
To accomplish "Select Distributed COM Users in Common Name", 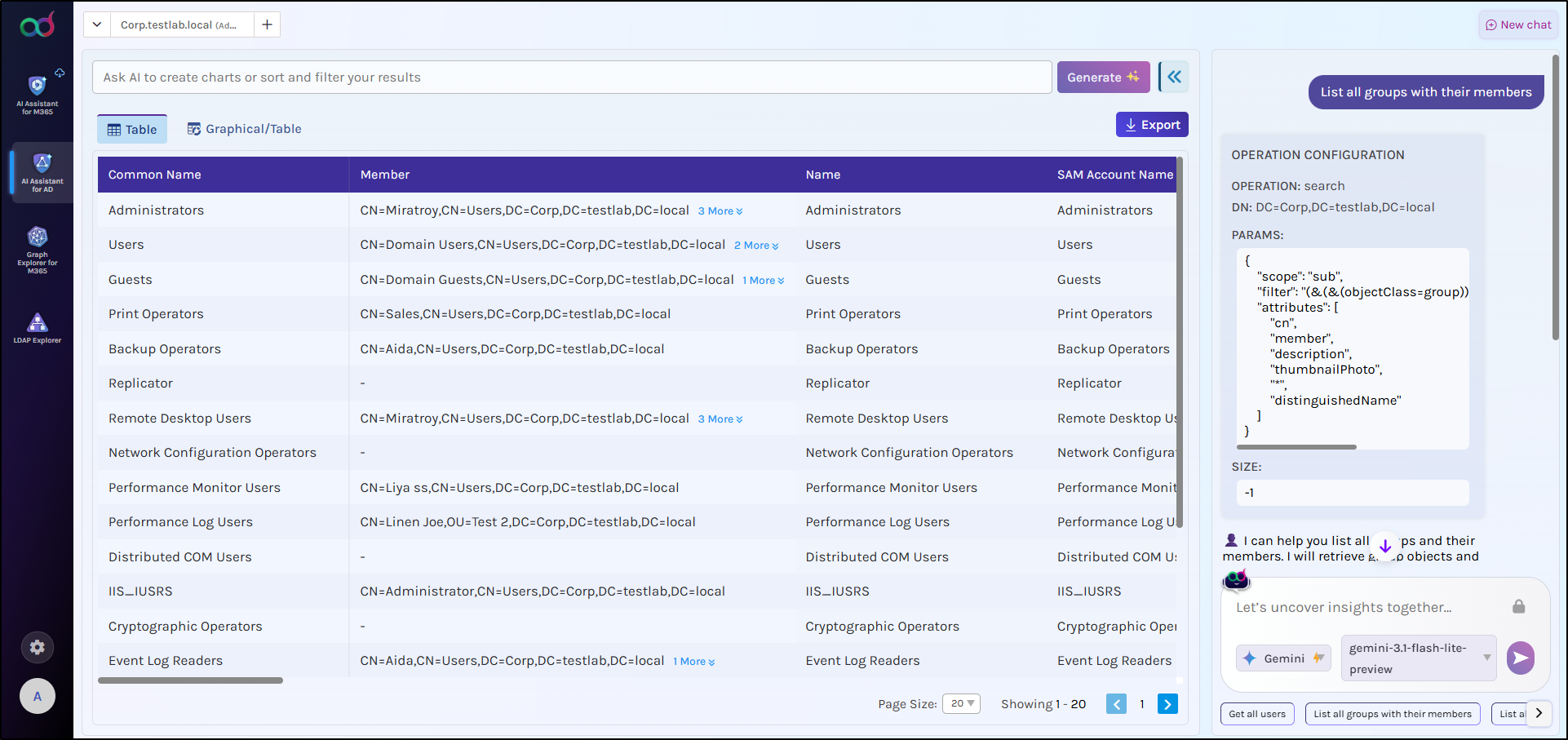I will coord(179,557).
